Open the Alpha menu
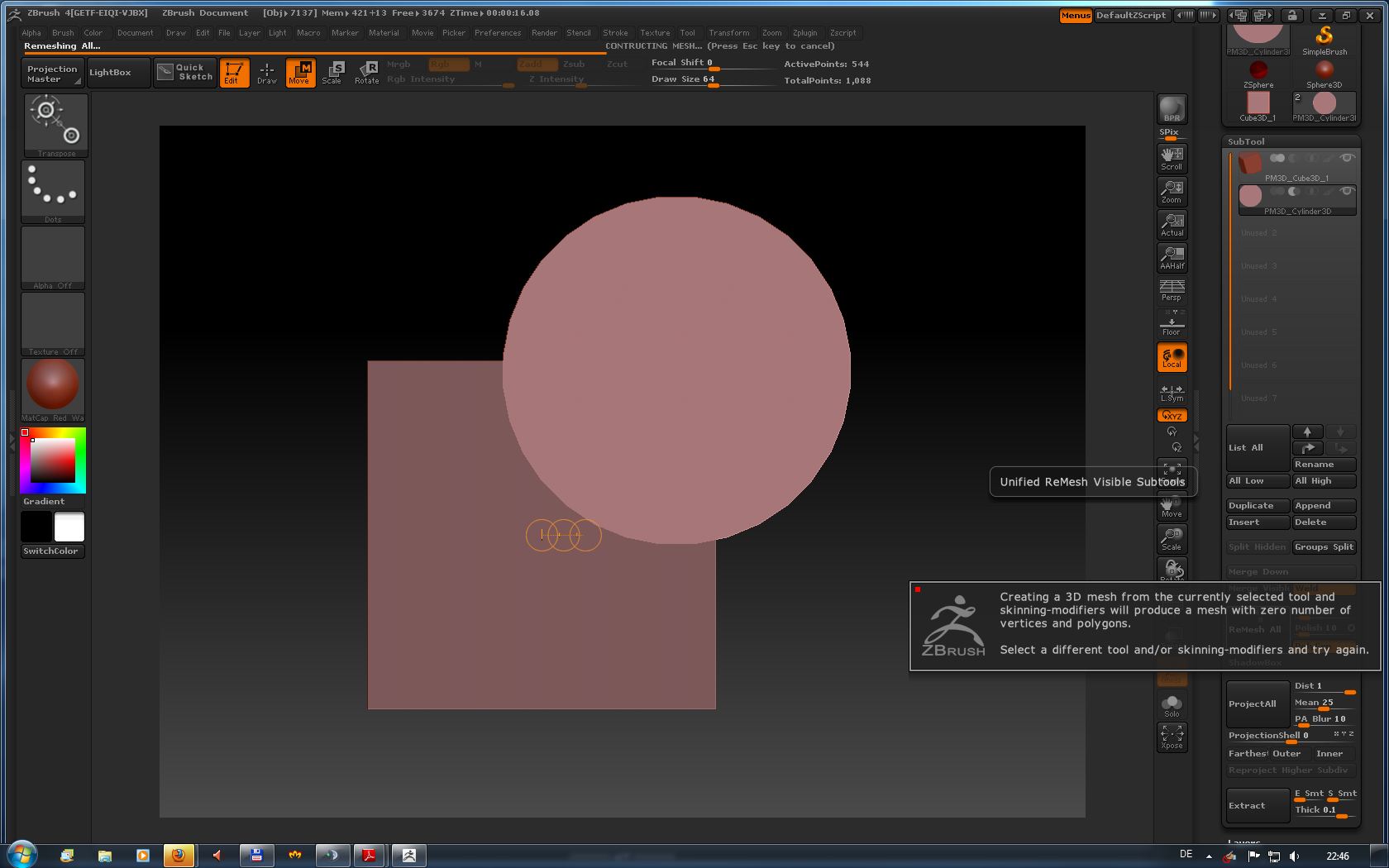The image size is (1389, 868). pyautogui.click(x=31, y=33)
